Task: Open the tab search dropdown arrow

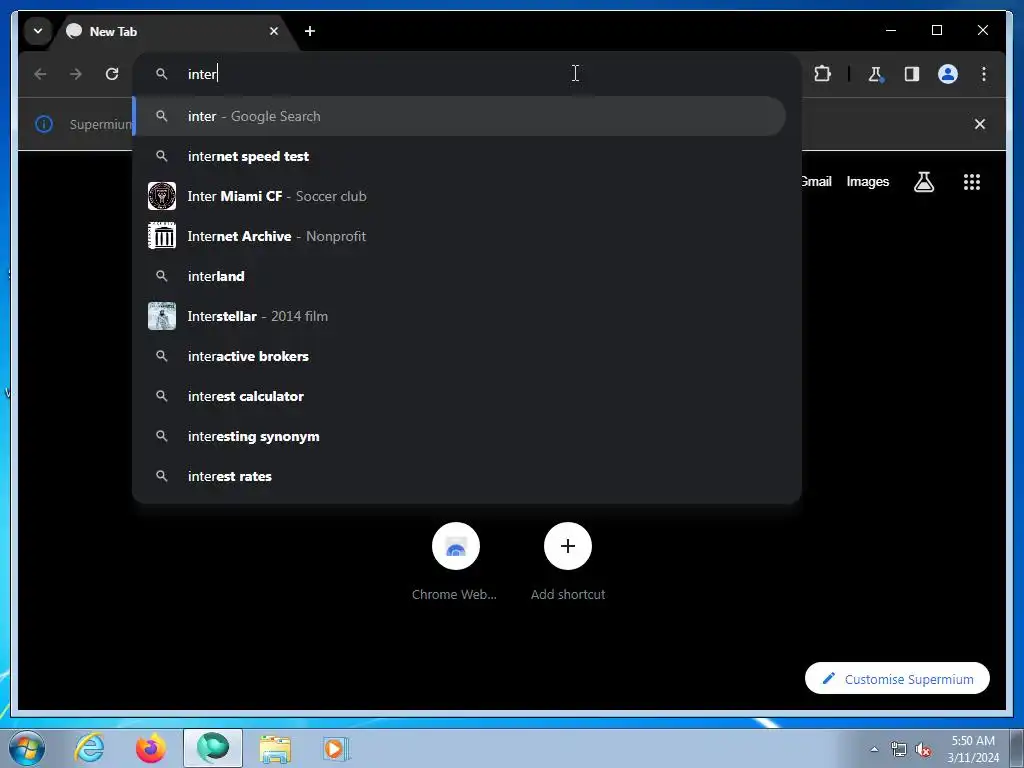Action: click(x=38, y=31)
